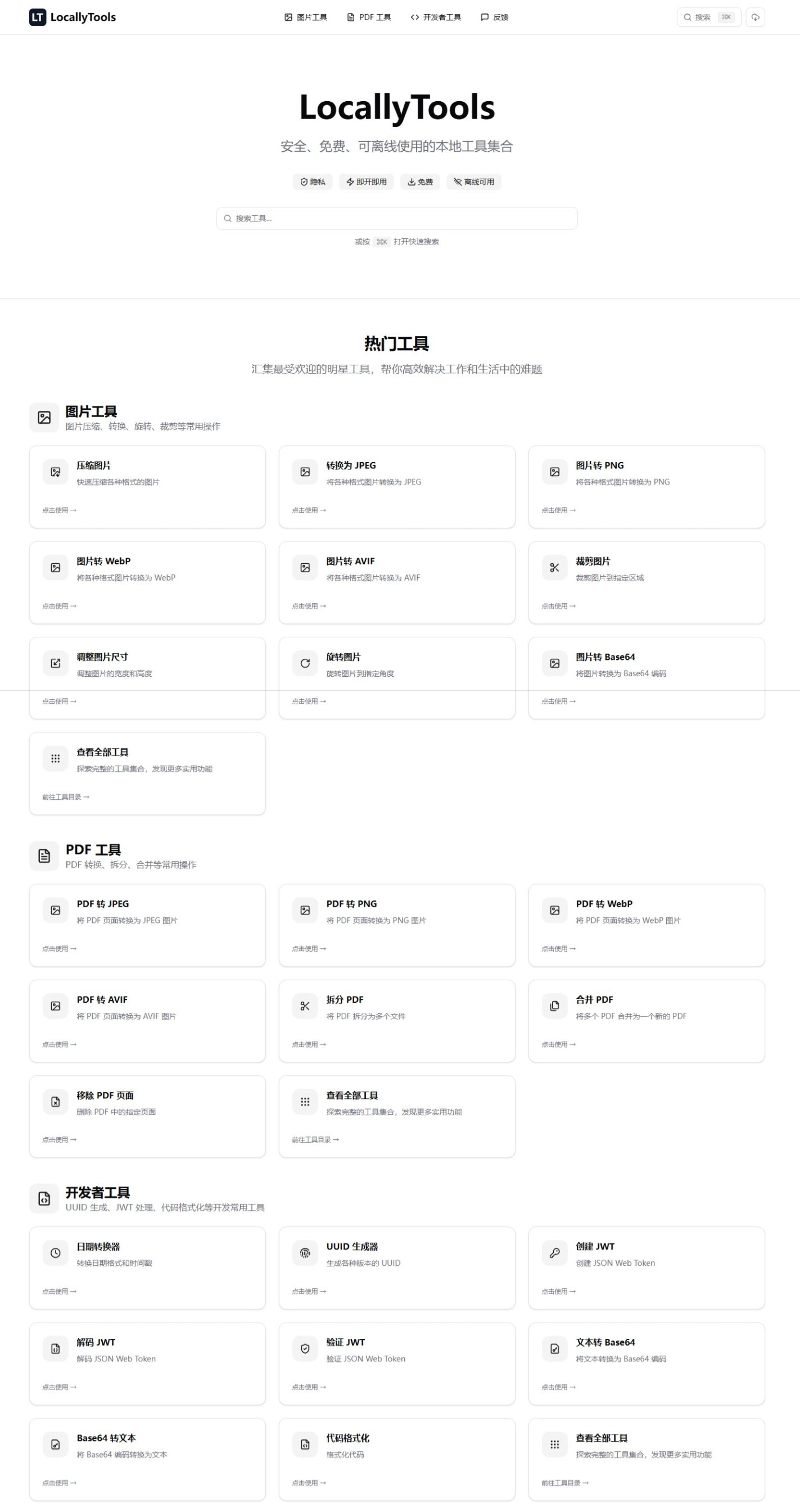The width and height of the screenshot is (800, 1512).
Task: Click 前往工具目录 under 查看全部工具
Action: (65, 796)
